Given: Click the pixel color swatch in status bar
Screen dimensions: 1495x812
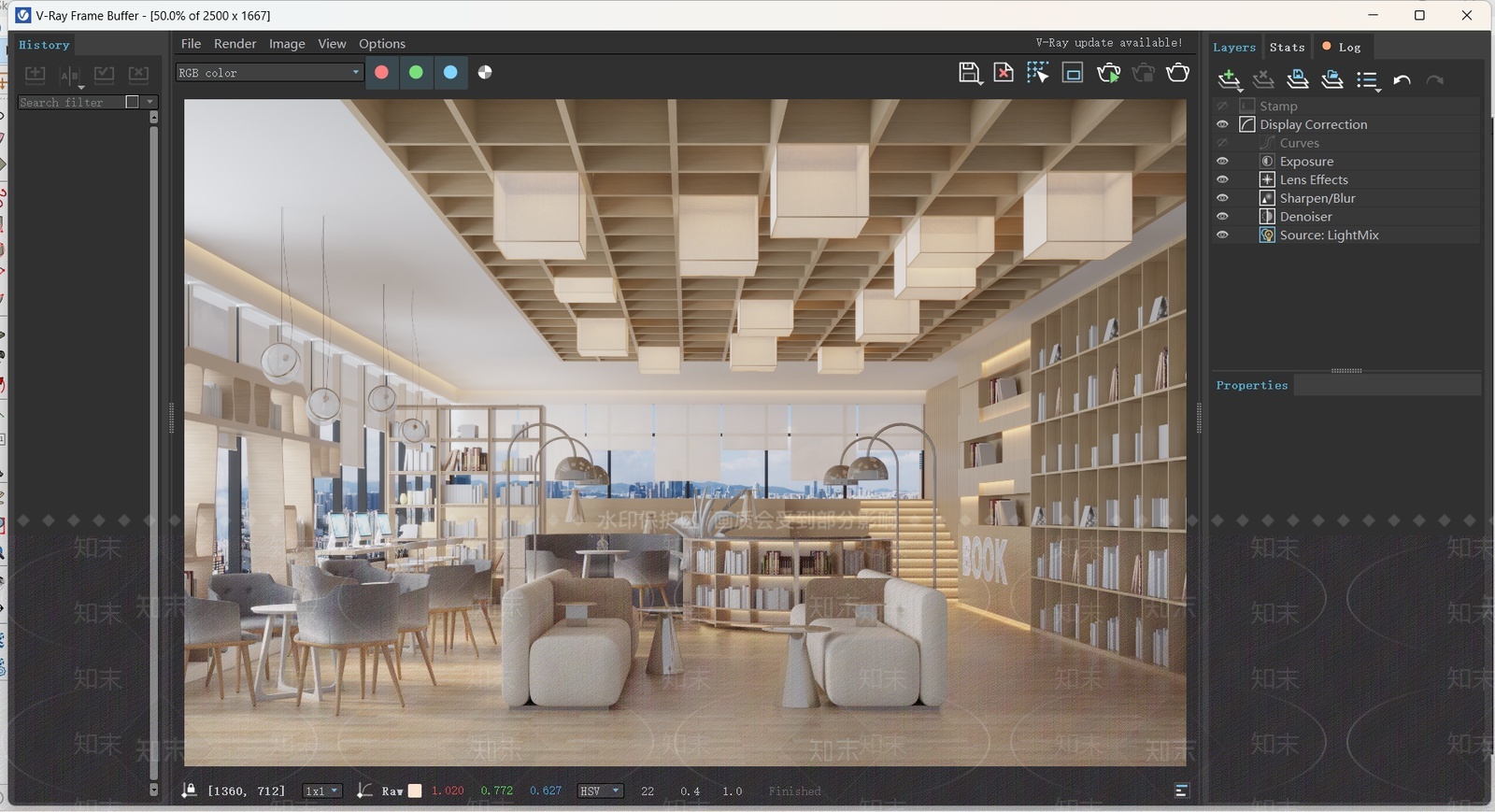Looking at the screenshot, I should pyautogui.click(x=415, y=791).
